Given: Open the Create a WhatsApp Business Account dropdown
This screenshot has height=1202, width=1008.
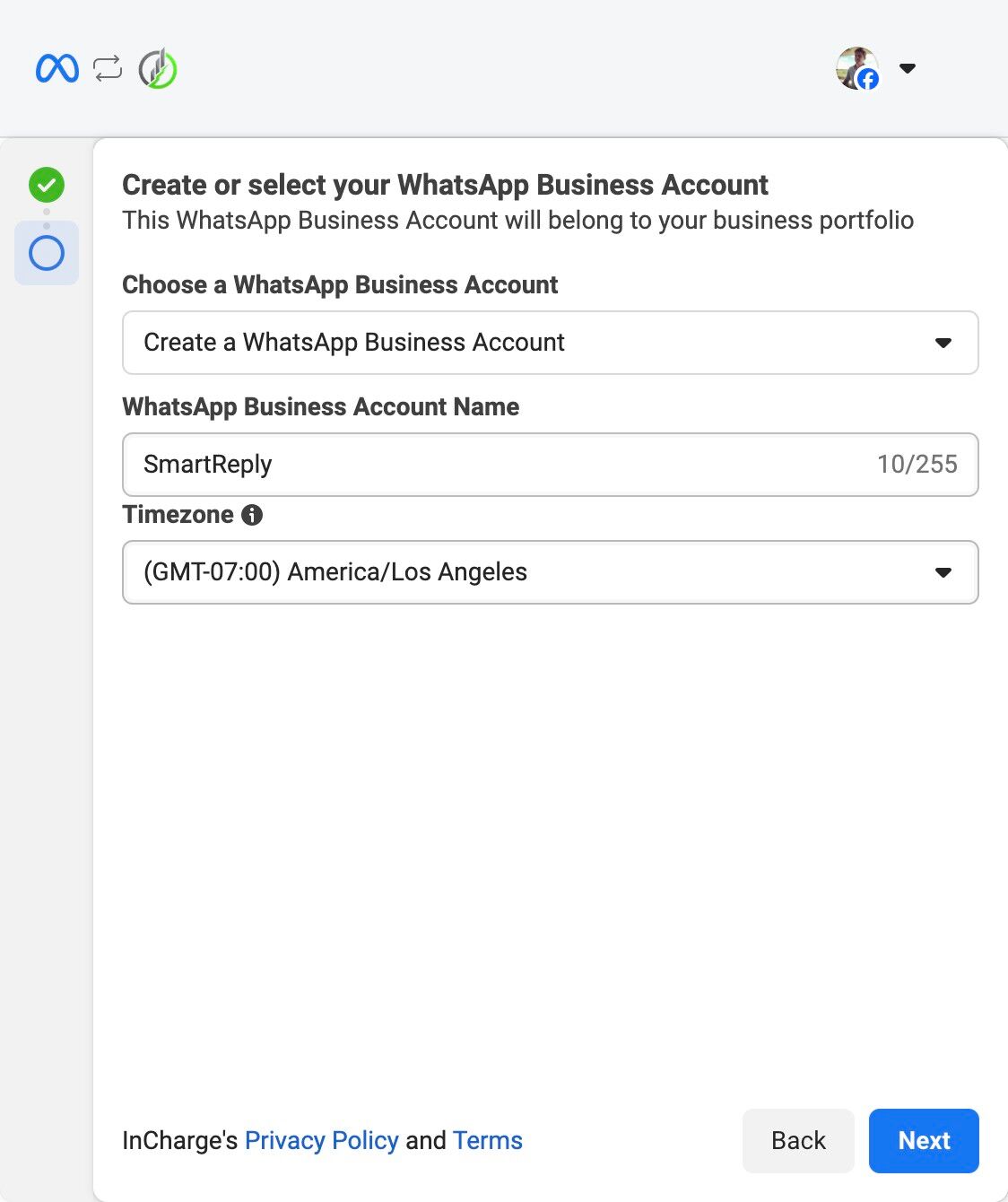Looking at the screenshot, I should tap(550, 343).
